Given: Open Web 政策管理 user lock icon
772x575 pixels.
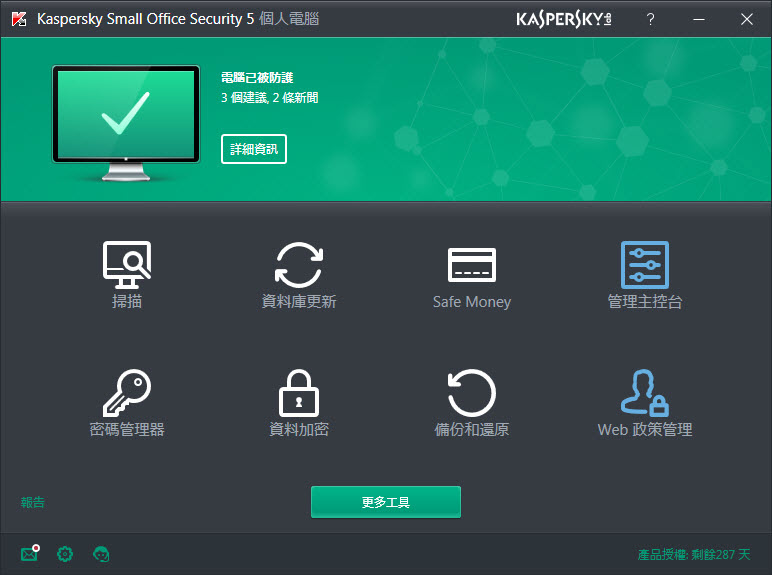Looking at the screenshot, I should click(x=644, y=392).
